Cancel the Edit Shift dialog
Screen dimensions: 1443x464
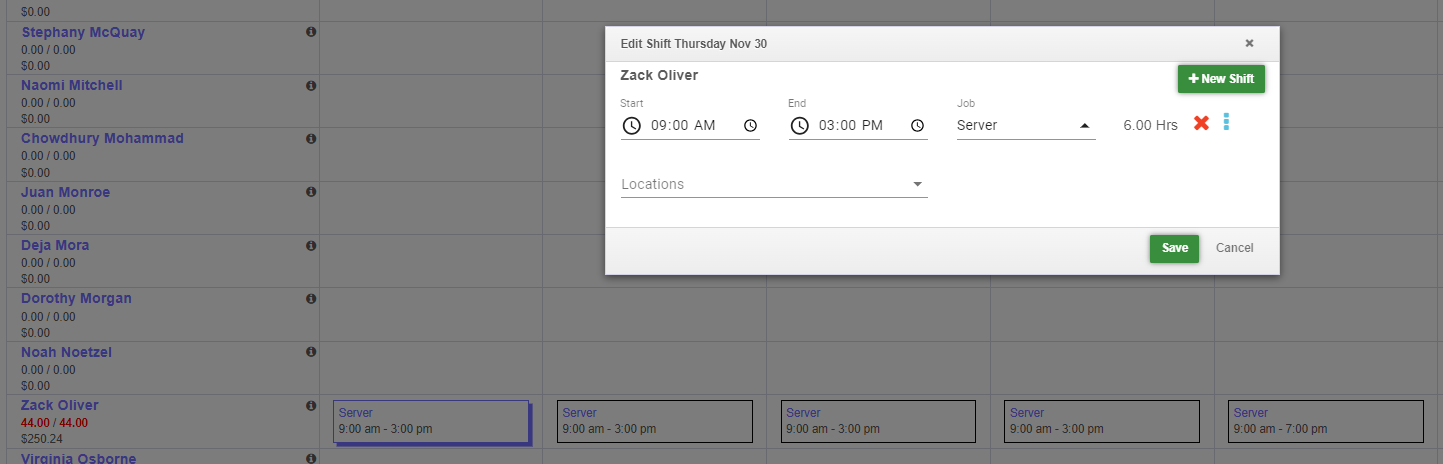click(1234, 248)
